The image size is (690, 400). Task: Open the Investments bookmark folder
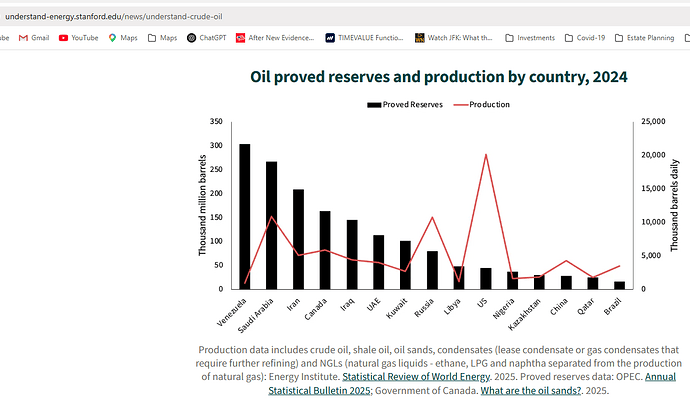(530, 38)
